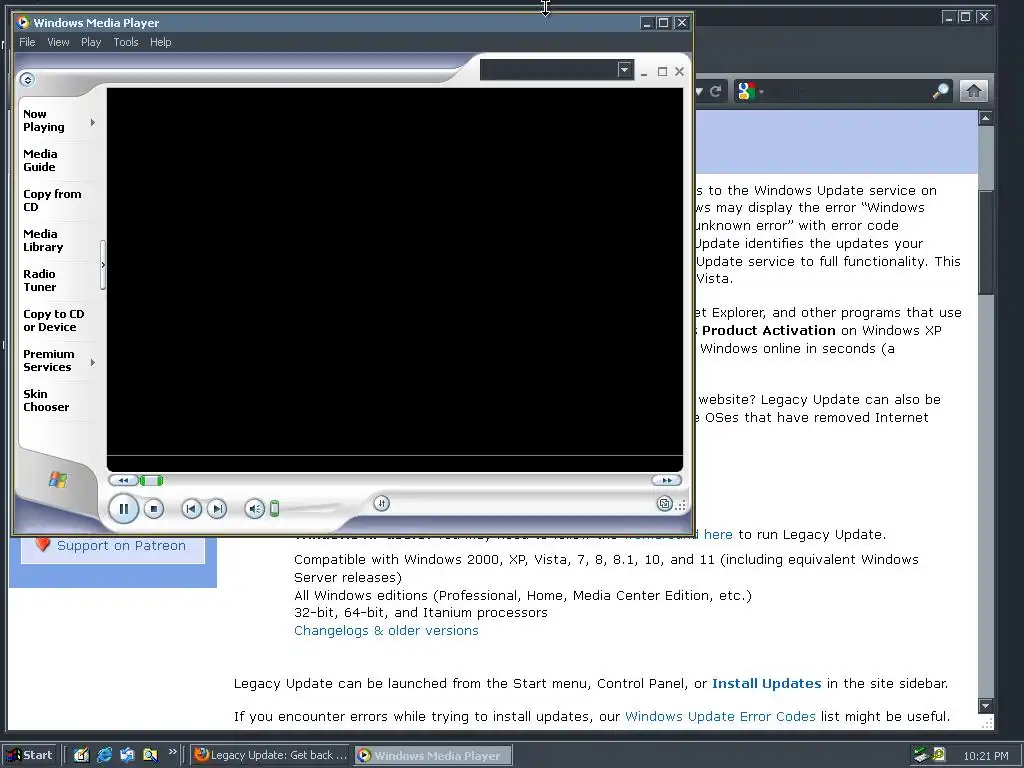This screenshot has height=768, width=1024.
Task: Follow the 'here' link in the browser
Action: click(x=718, y=534)
